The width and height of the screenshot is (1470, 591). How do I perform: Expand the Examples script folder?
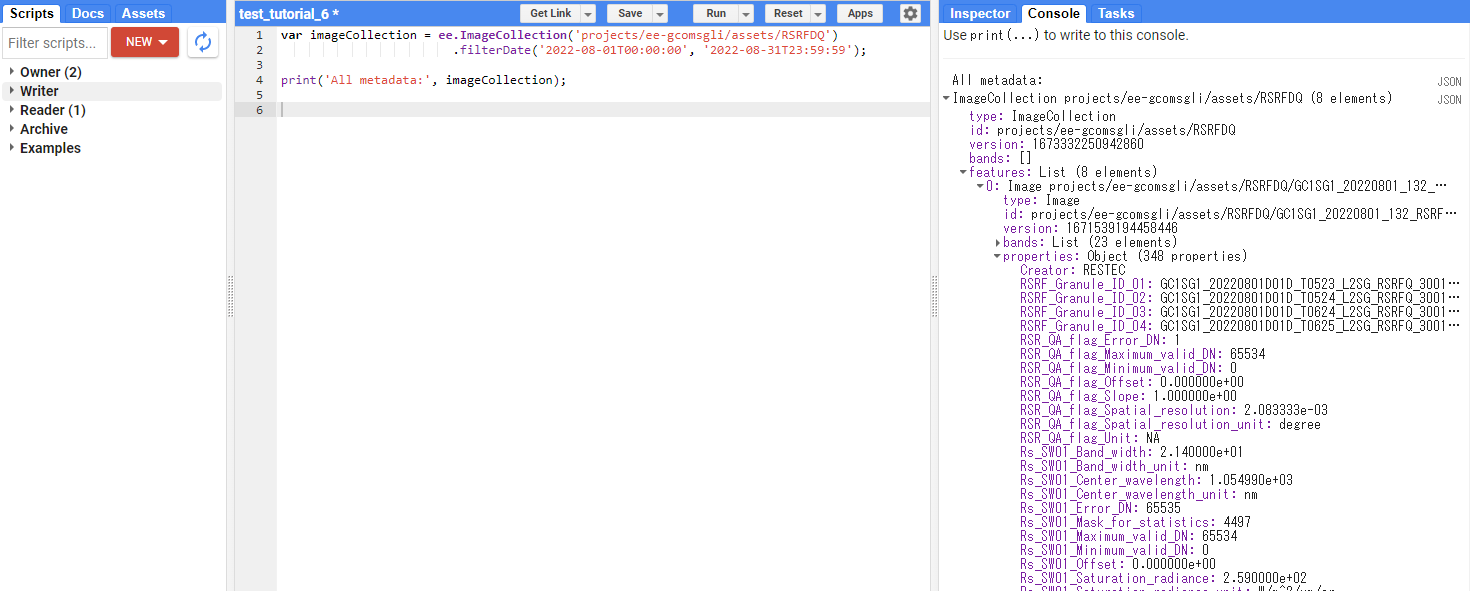[12, 148]
